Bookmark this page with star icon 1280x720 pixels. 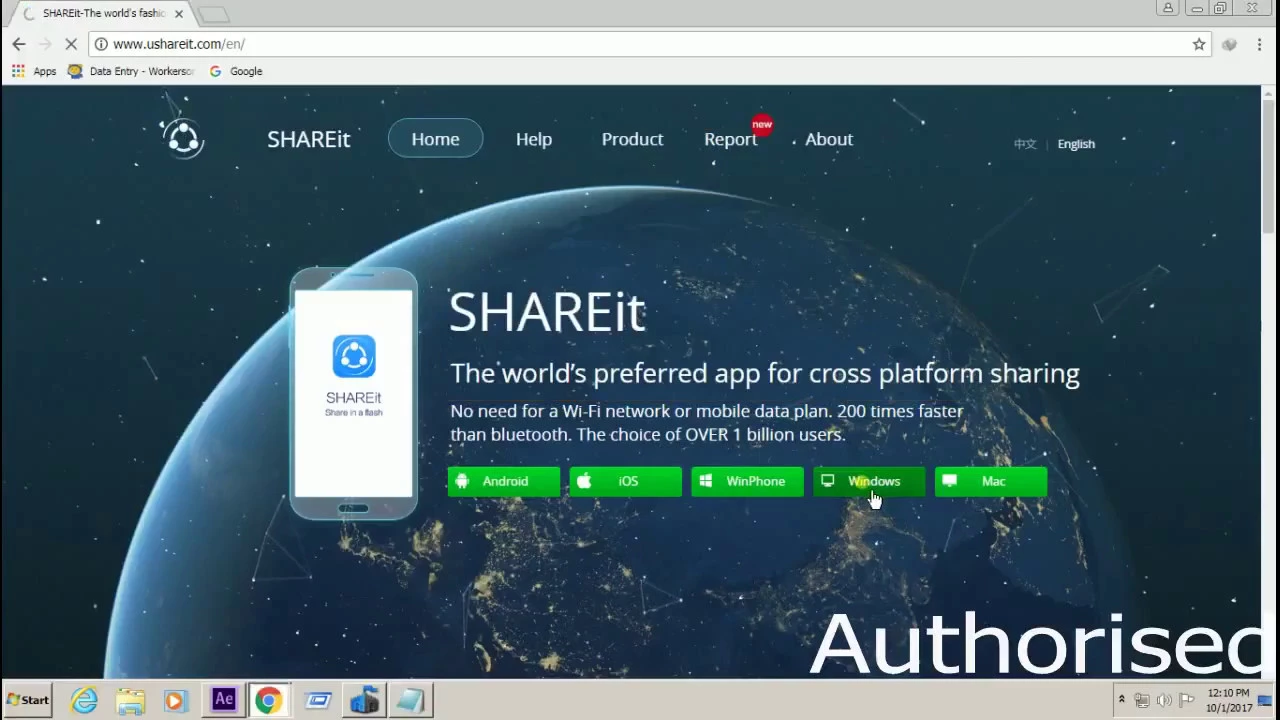(1199, 44)
